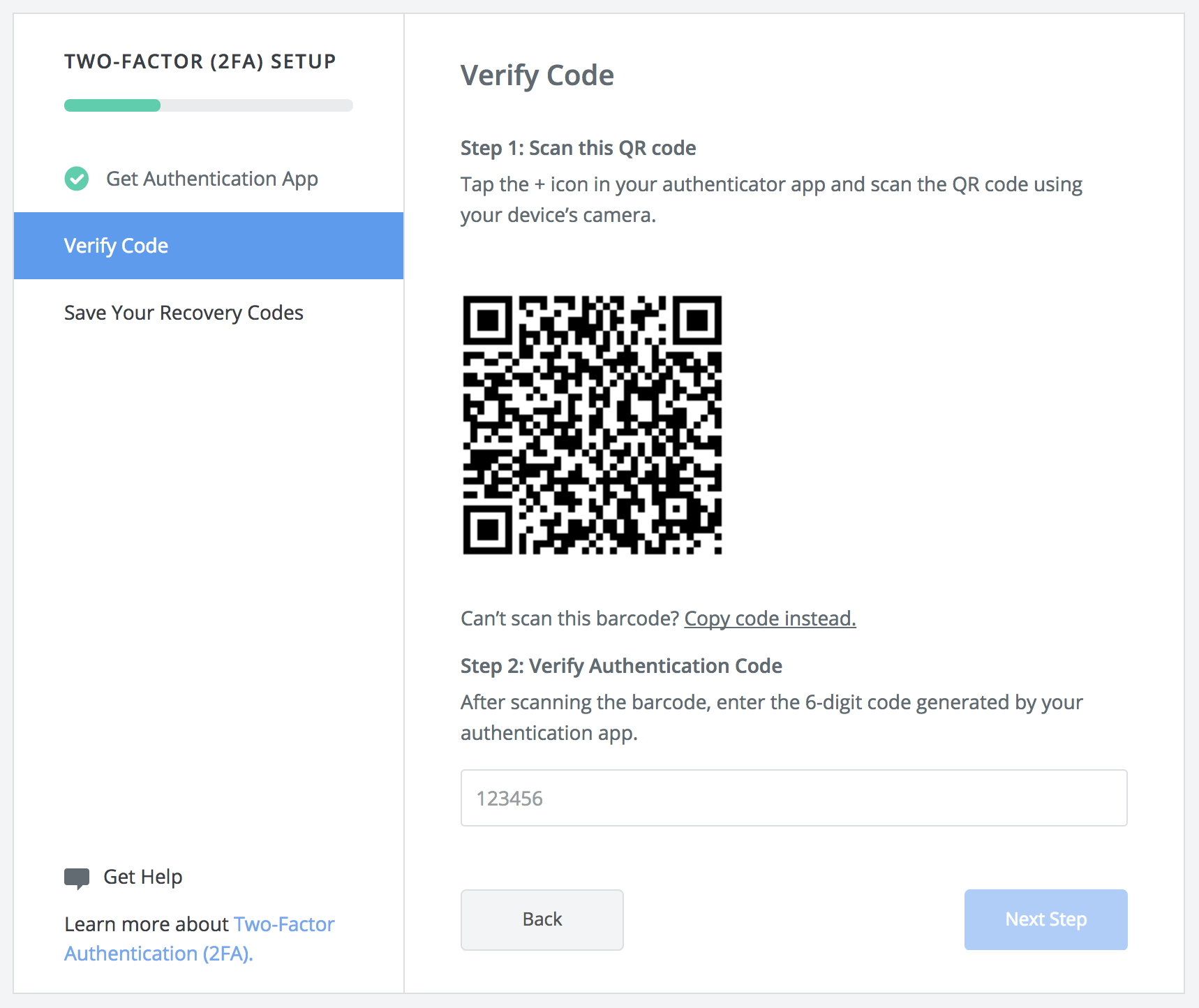Viewport: 1199px width, 1008px height.
Task: Click the Copy code instead link
Action: point(770,618)
